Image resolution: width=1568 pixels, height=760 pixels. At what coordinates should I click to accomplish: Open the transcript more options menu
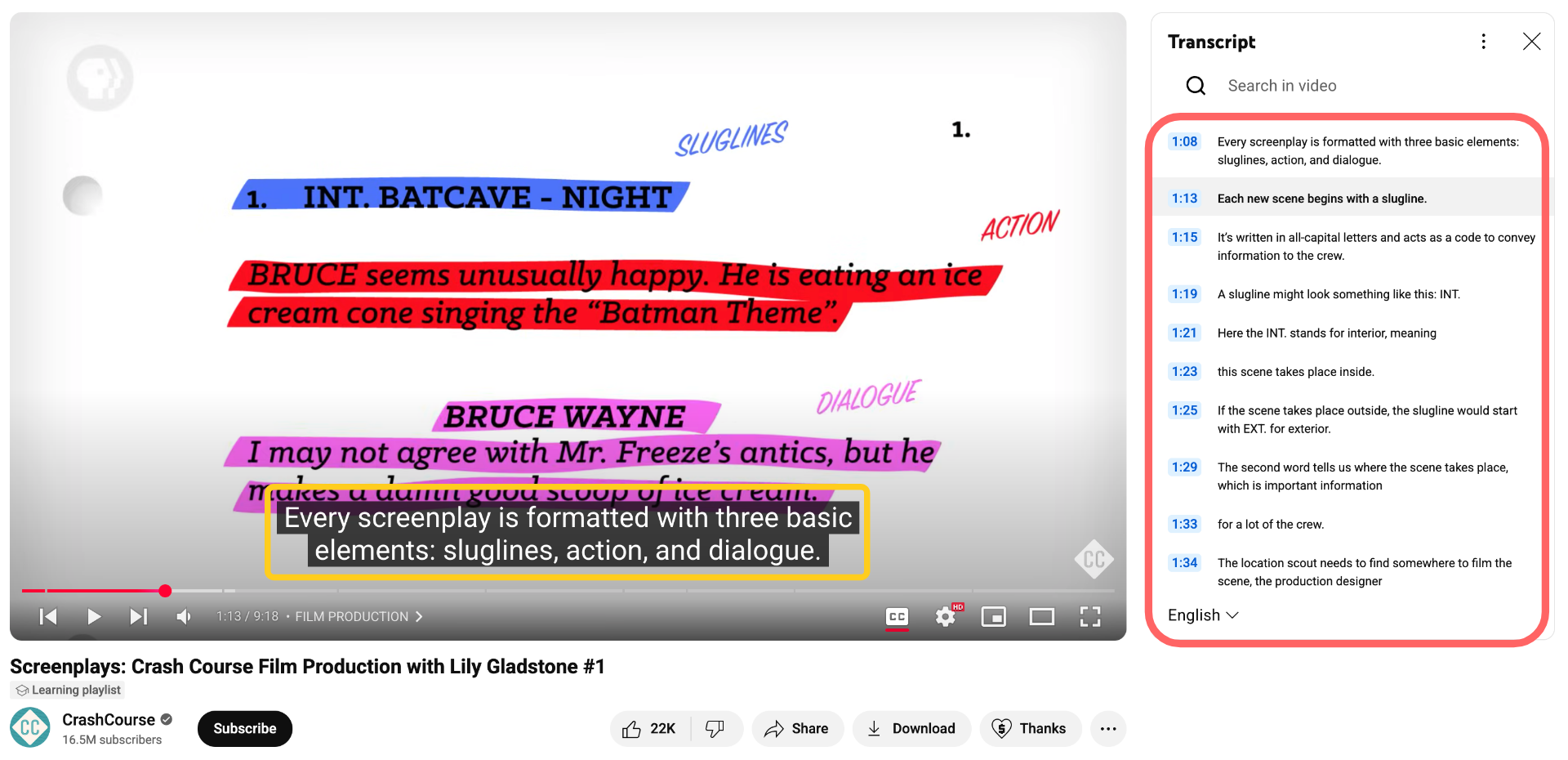coord(1483,42)
